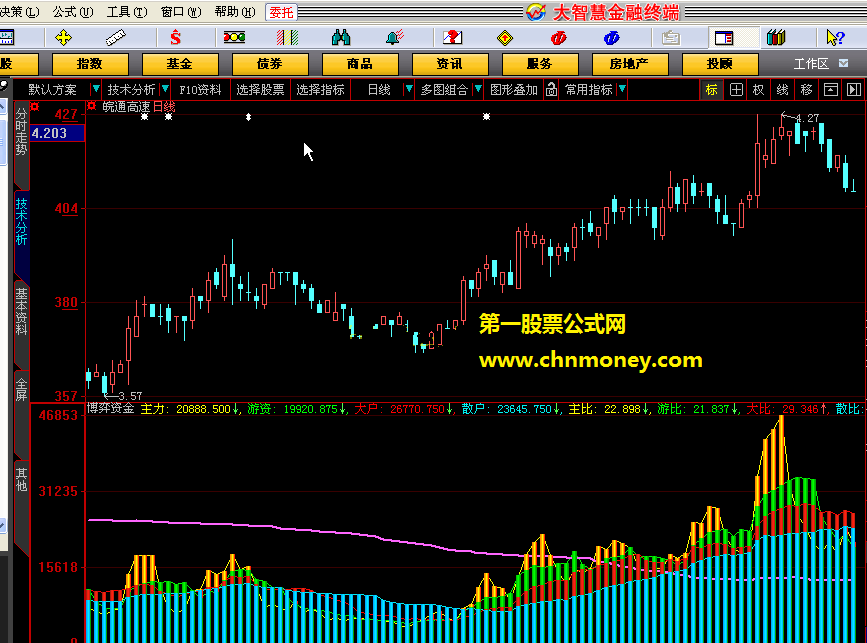
Task: Click the red-green striped bars icon
Action: (288, 38)
